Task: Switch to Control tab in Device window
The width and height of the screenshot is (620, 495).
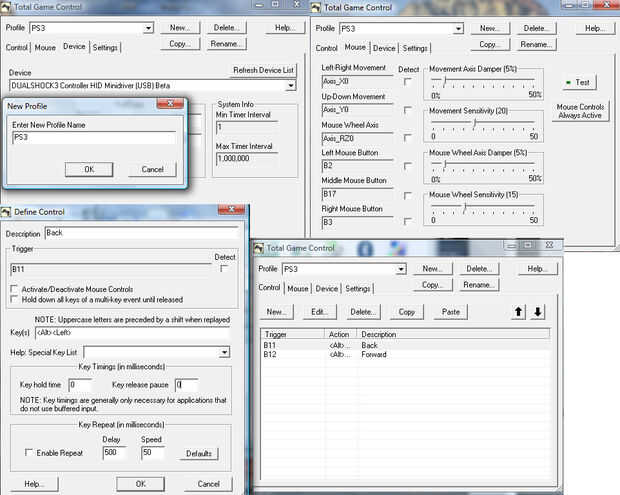Action: [17, 47]
